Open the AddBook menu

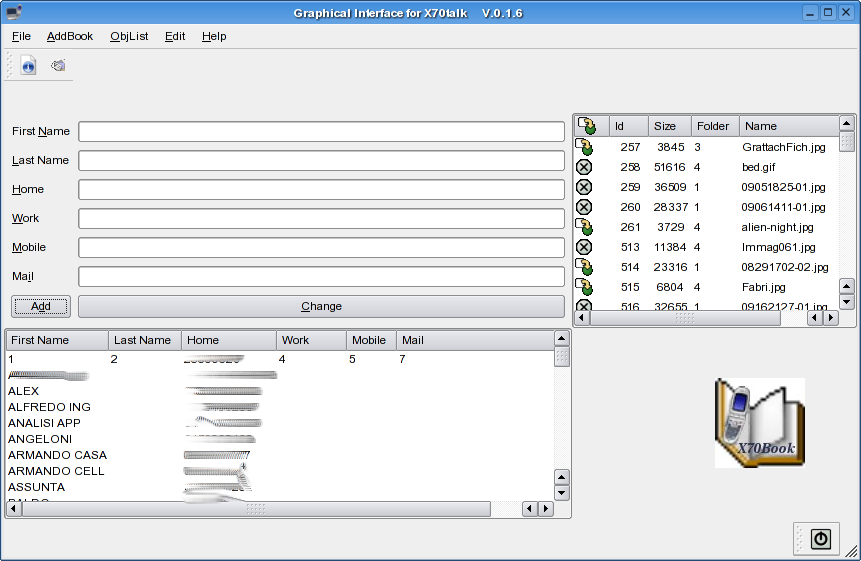pos(70,36)
